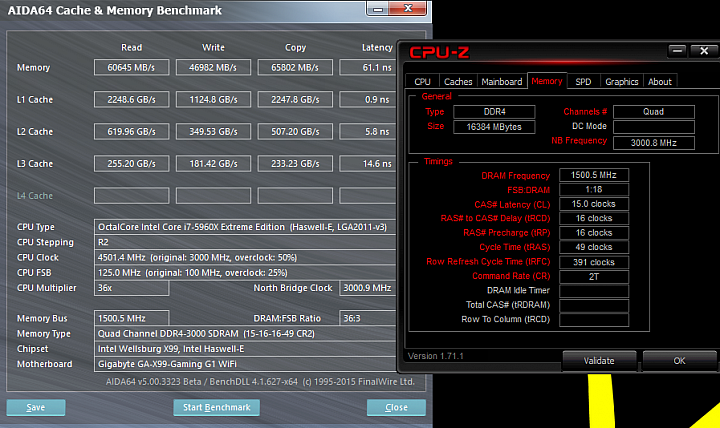Click the L2 Cache Read value 619.96 GB/s

point(131,132)
